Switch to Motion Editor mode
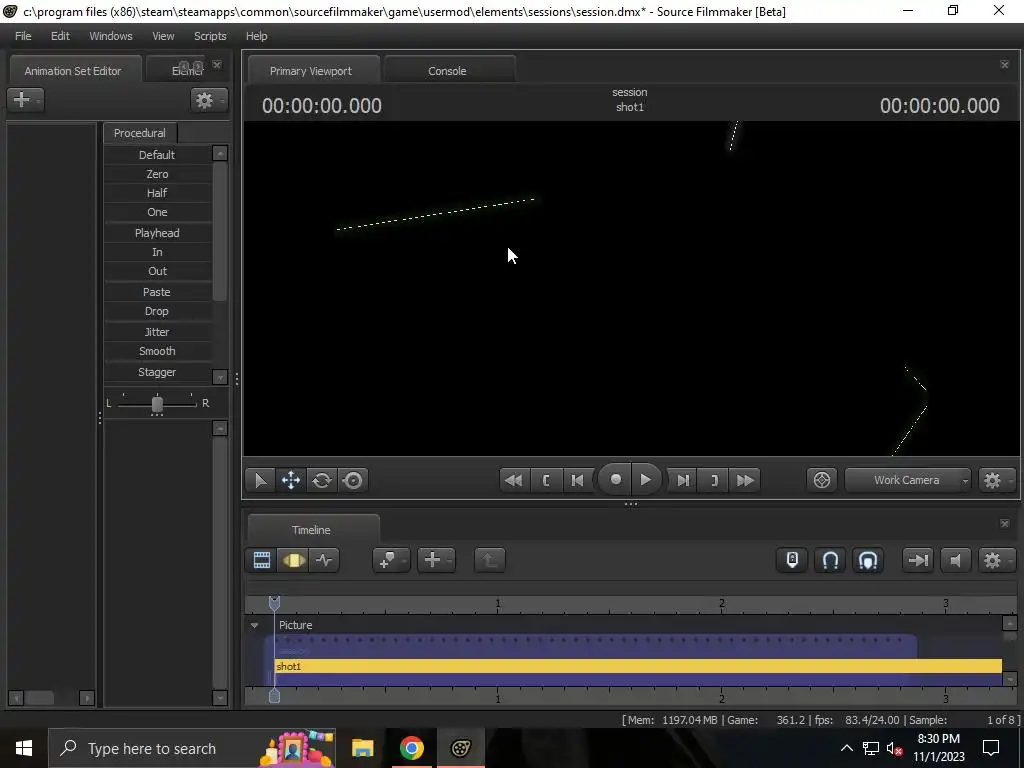This screenshot has height=768, width=1024. pyautogui.click(x=293, y=560)
